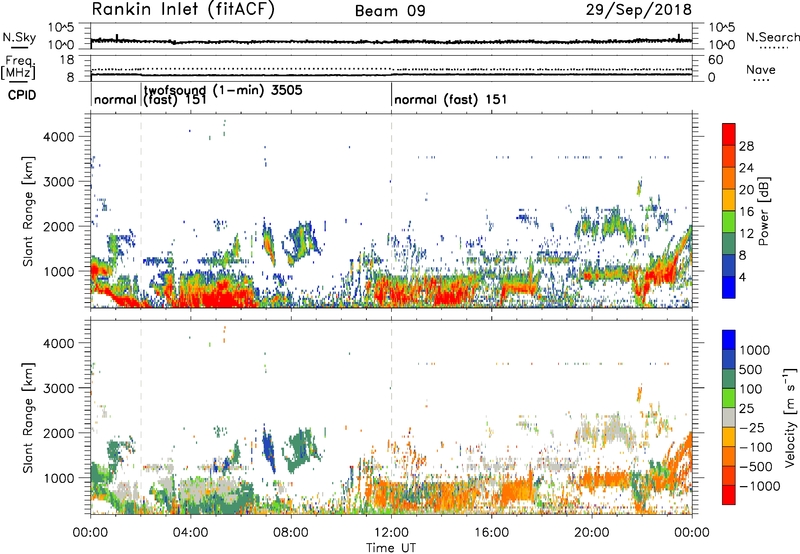Click the '08:00' time axis tick label

(x=291, y=533)
